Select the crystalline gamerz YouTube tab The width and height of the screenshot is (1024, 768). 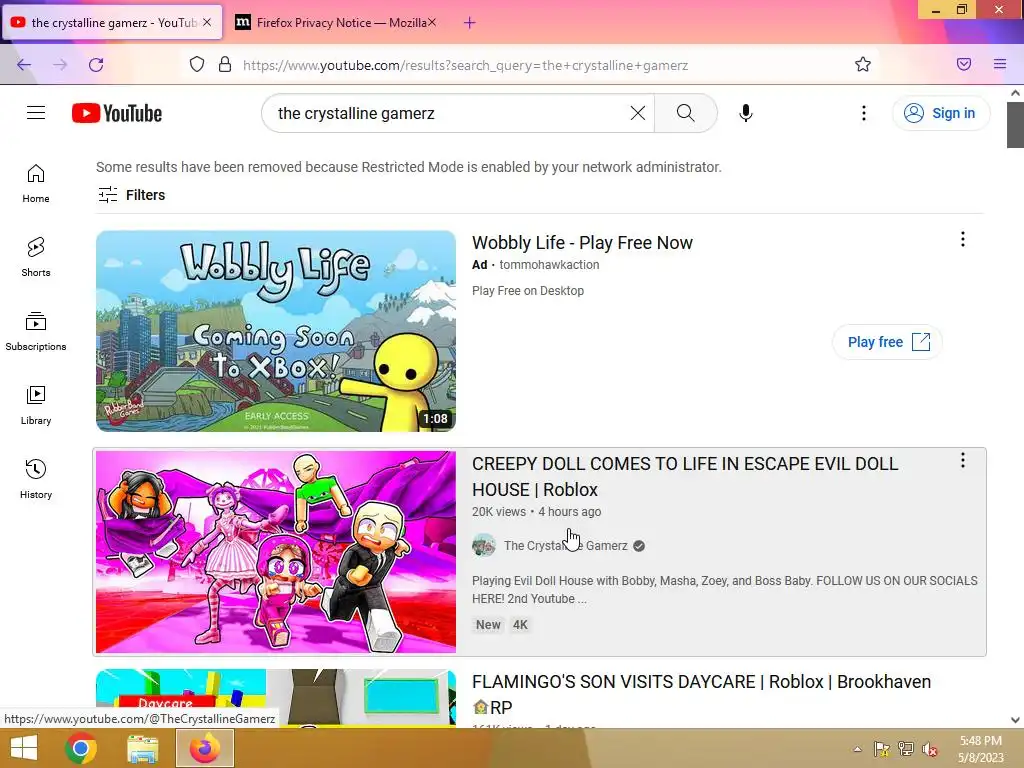[x=112, y=23]
